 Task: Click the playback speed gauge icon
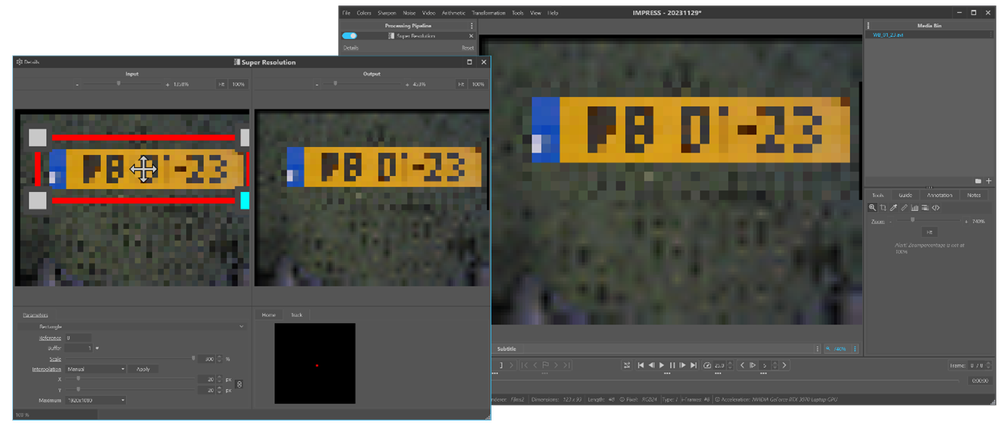point(707,365)
